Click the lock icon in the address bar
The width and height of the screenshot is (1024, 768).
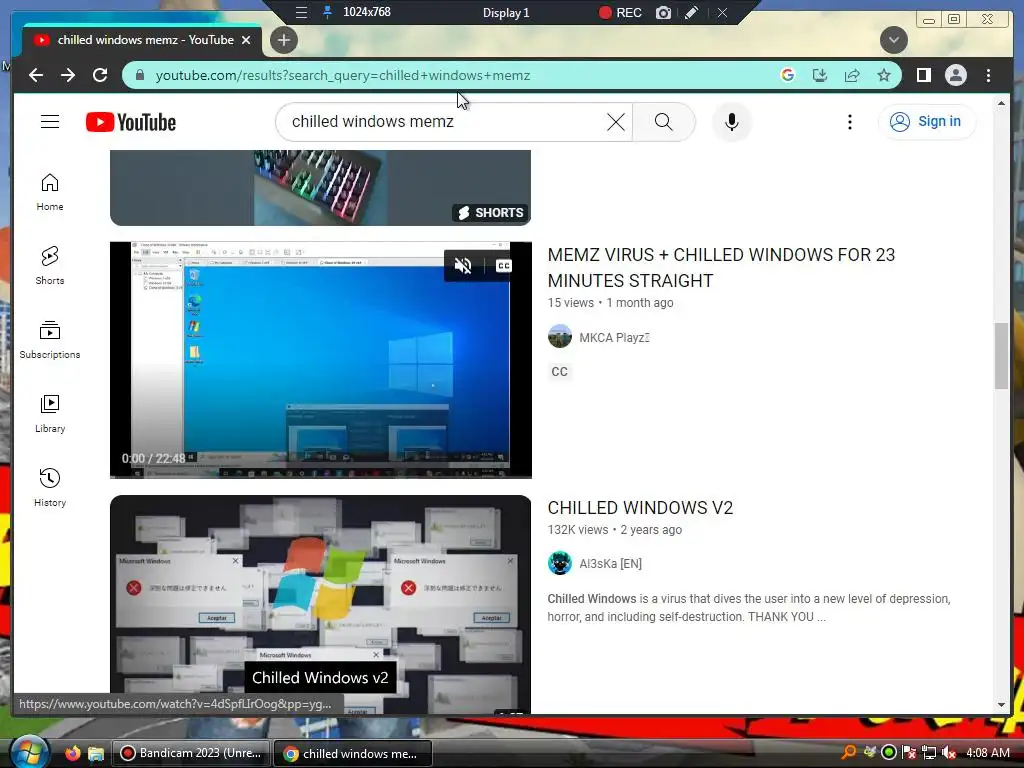[x=140, y=76]
